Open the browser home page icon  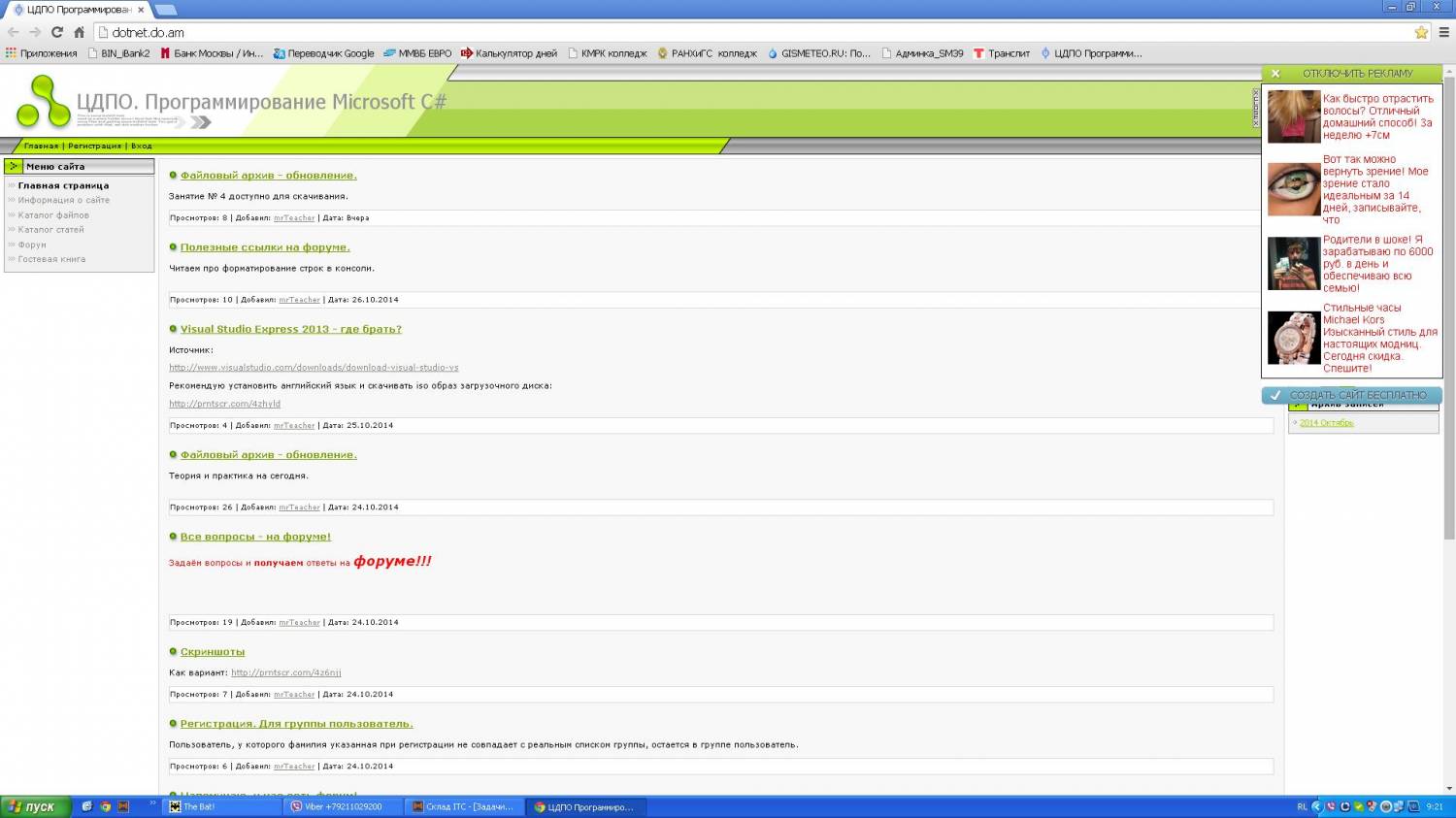point(80,32)
